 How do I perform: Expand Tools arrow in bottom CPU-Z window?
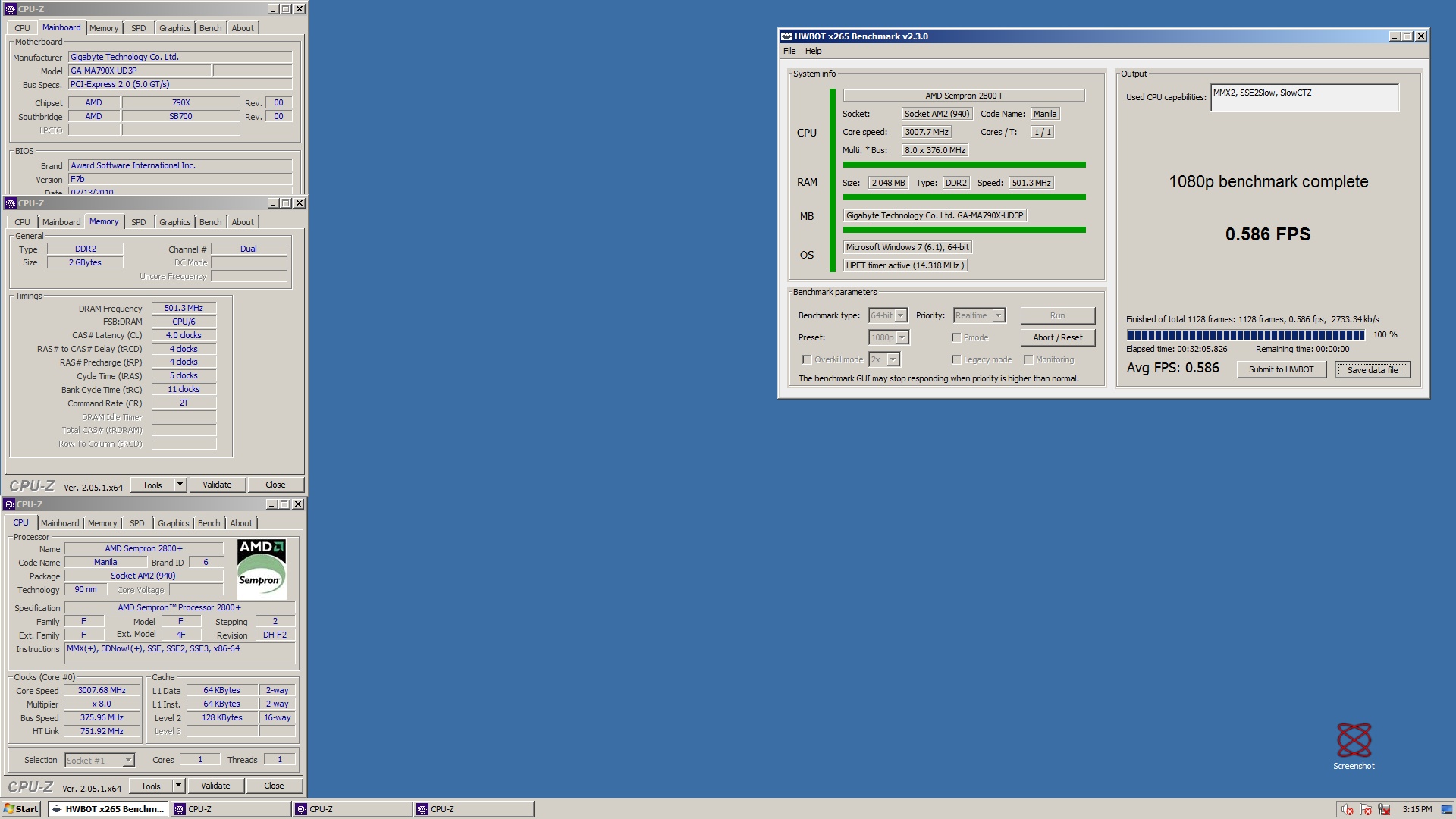pyautogui.click(x=178, y=786)
